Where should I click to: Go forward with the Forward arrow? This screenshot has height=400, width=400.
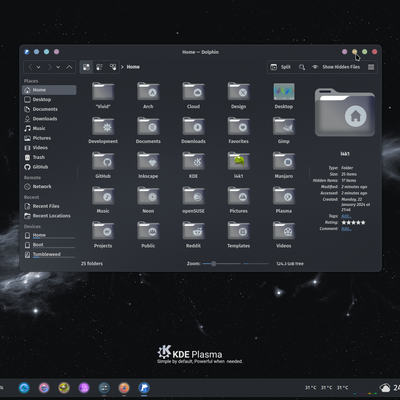[x=50, y=67]
